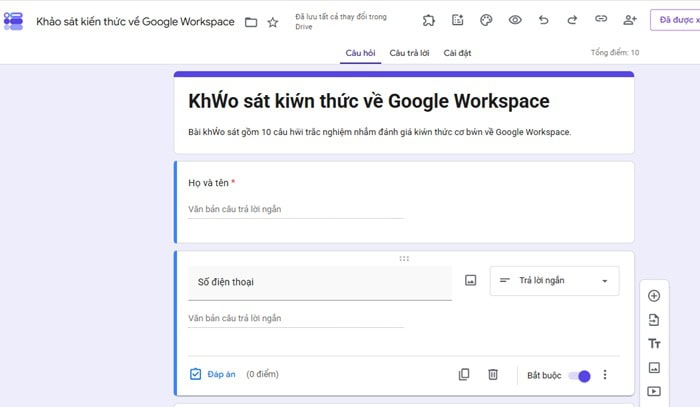Click the Họ và tên short answer field
The image size is (700, 407).
(x=296, y=209)
